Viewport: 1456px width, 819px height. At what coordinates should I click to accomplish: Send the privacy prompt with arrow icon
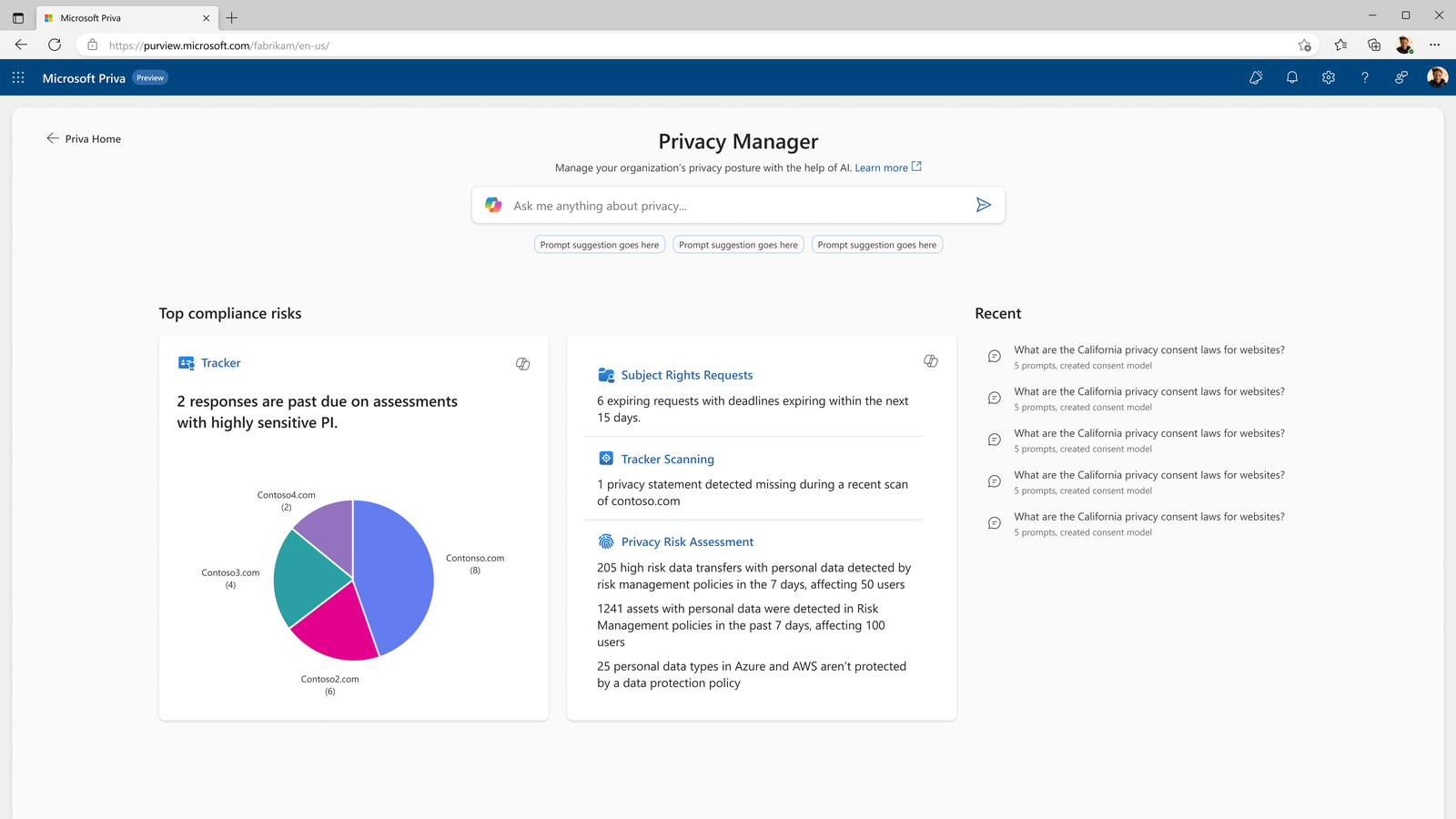coord(984,205)
